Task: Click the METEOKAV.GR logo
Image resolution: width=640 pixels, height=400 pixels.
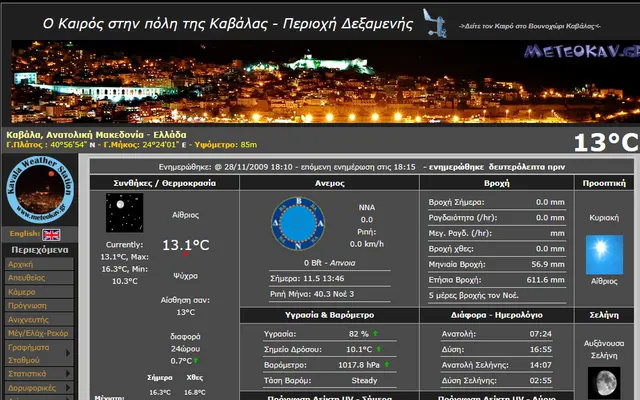Action: [x=581, y=51]
